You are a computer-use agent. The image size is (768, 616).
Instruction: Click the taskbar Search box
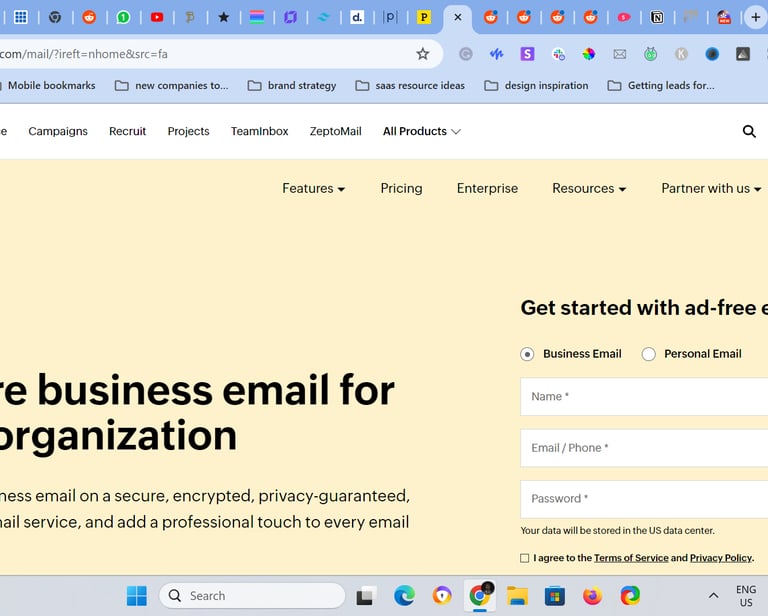[x=252, y=596]
